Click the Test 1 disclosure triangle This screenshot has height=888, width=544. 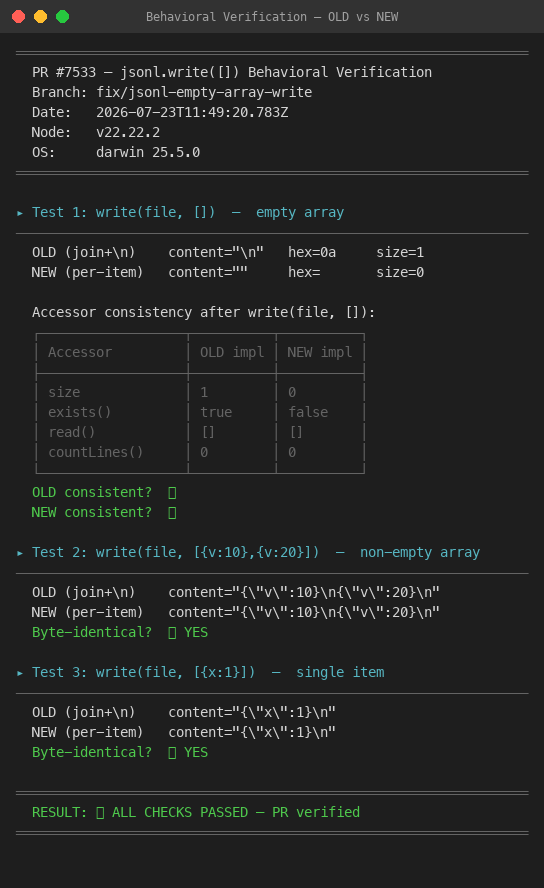click(x=20, y=213)
